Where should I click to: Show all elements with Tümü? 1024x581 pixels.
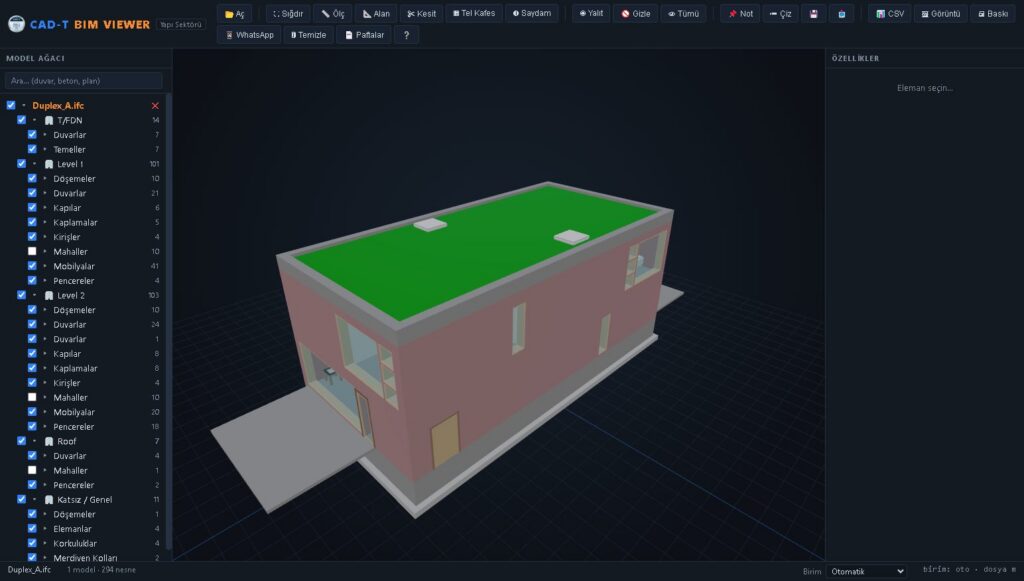pyautogui.click(x=683, y=14)
